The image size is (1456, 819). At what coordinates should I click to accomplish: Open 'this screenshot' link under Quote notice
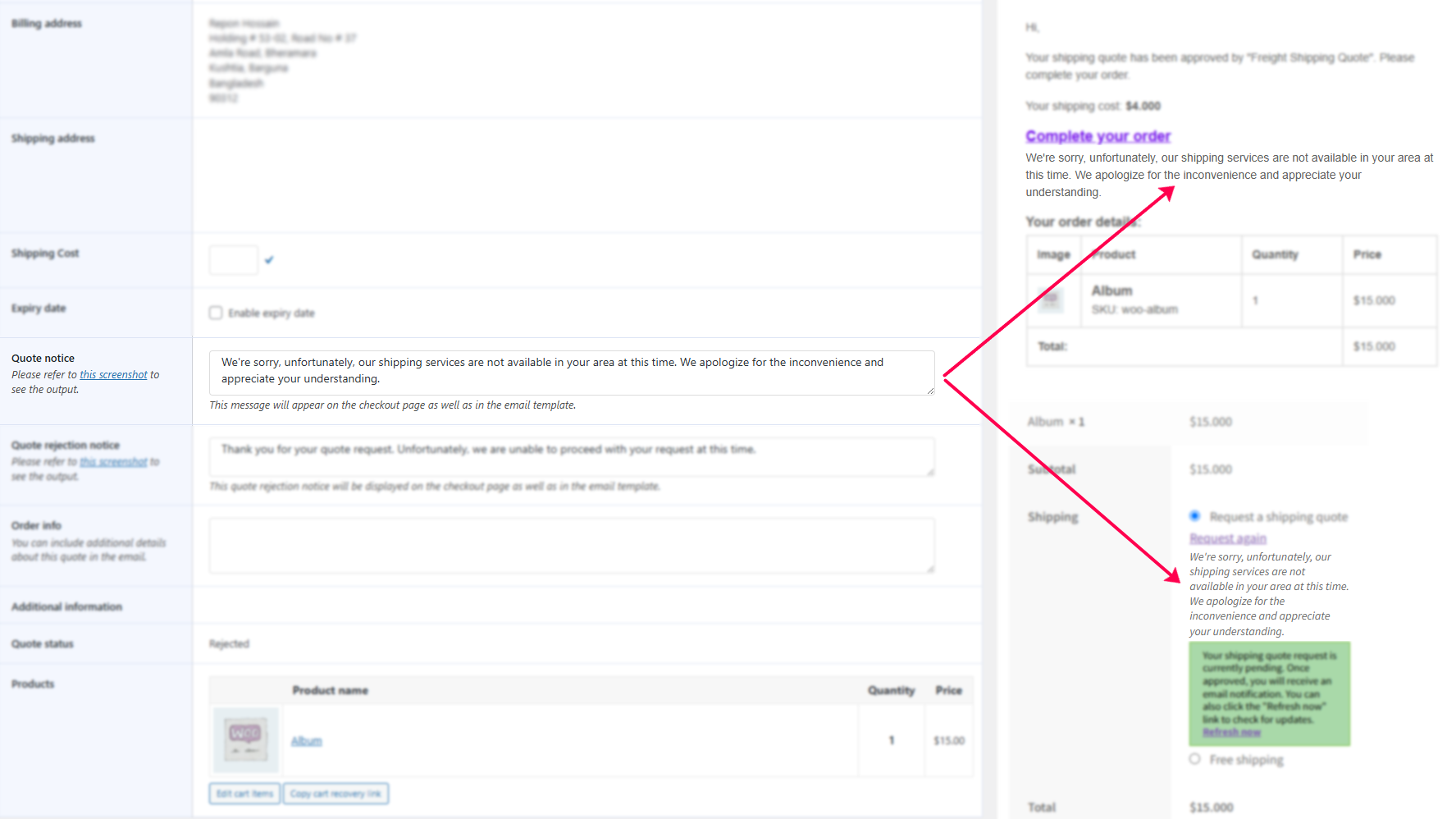click(113, 375)
